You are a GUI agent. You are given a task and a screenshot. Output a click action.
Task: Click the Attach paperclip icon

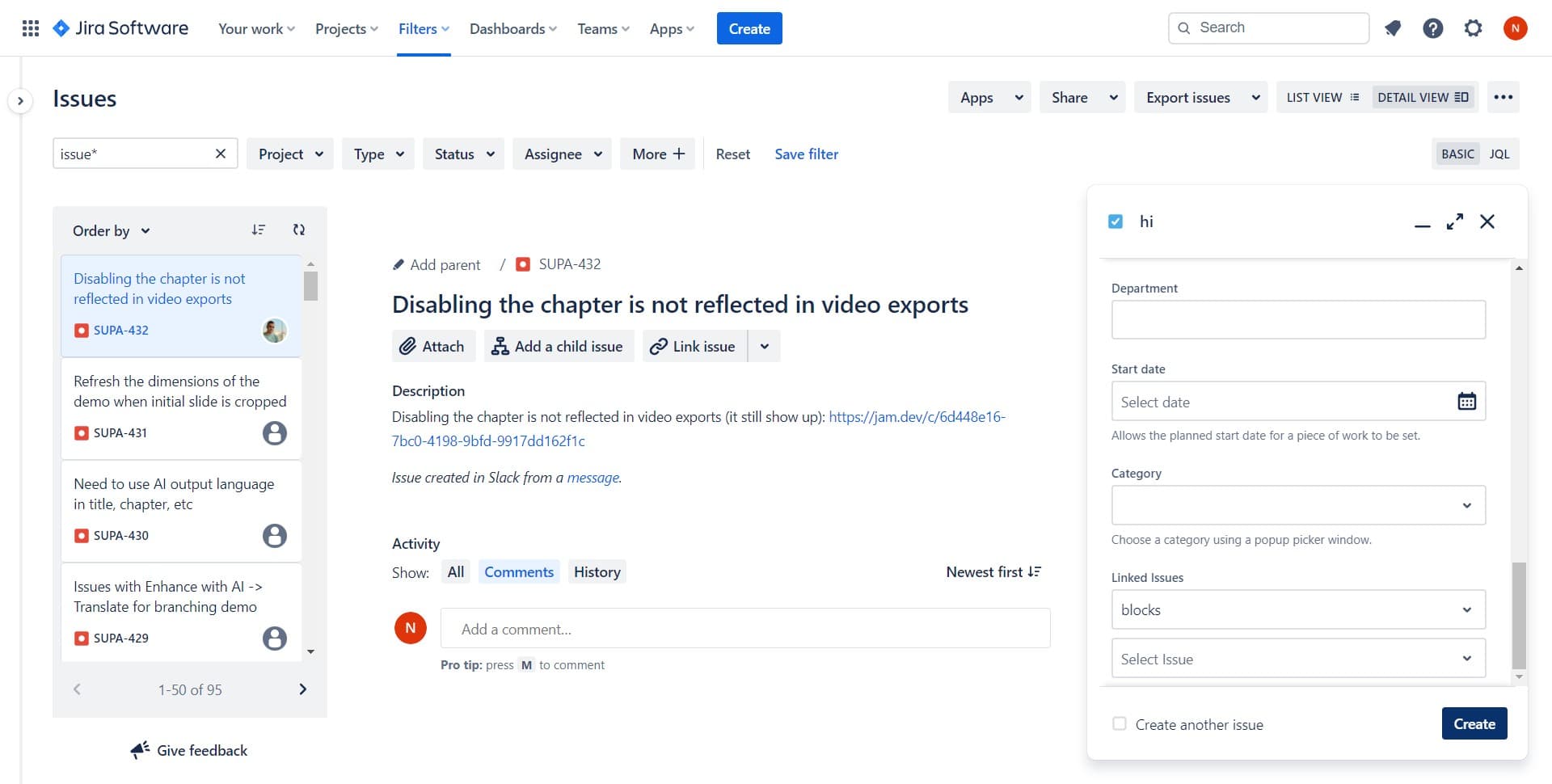(x=411, y=346)
